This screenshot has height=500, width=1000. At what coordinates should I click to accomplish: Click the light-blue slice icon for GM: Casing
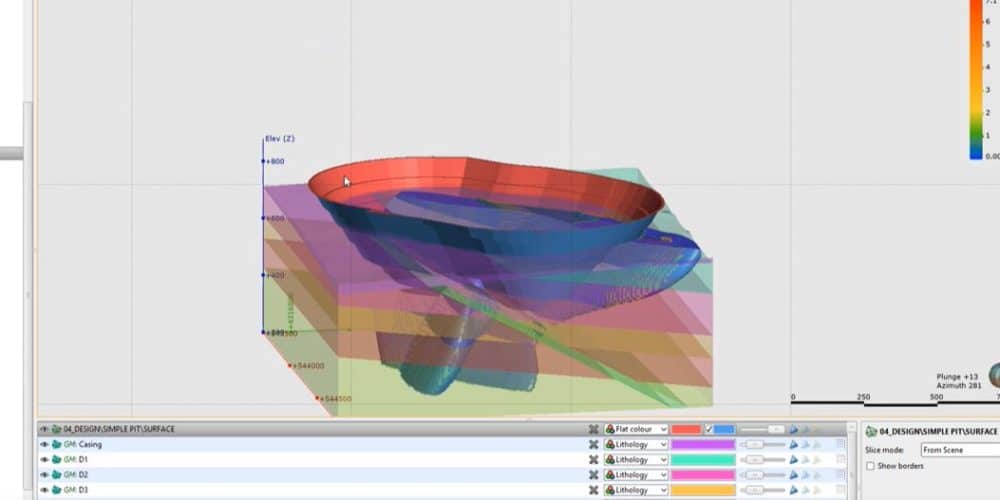[x=805, y=445]
